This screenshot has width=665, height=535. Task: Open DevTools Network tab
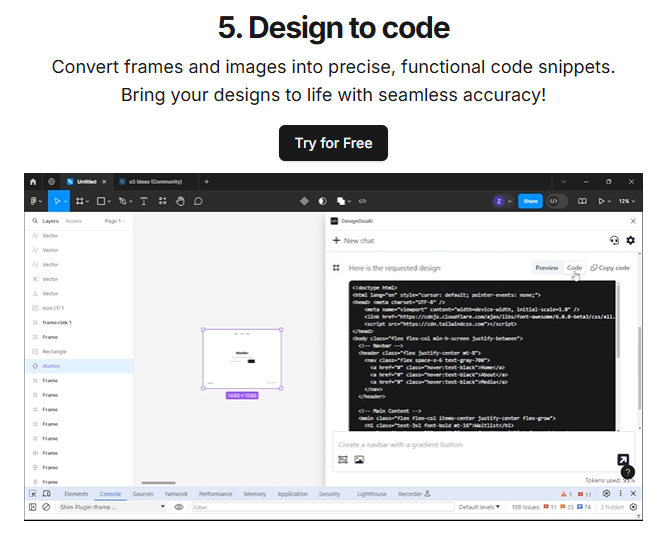(176, 494)
